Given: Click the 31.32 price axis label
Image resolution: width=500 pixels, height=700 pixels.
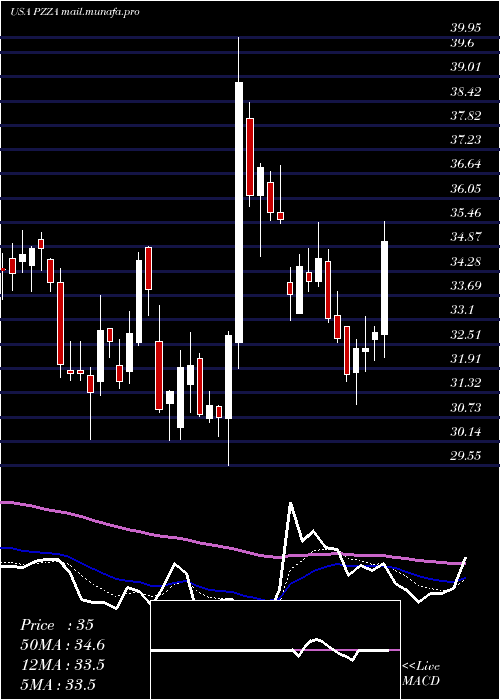Looking at the screenshot, I should click(466, 383).
